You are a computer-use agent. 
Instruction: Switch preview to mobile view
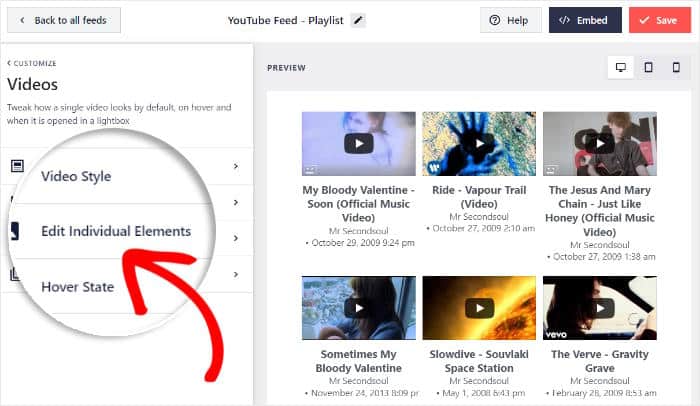pos(676,68)
